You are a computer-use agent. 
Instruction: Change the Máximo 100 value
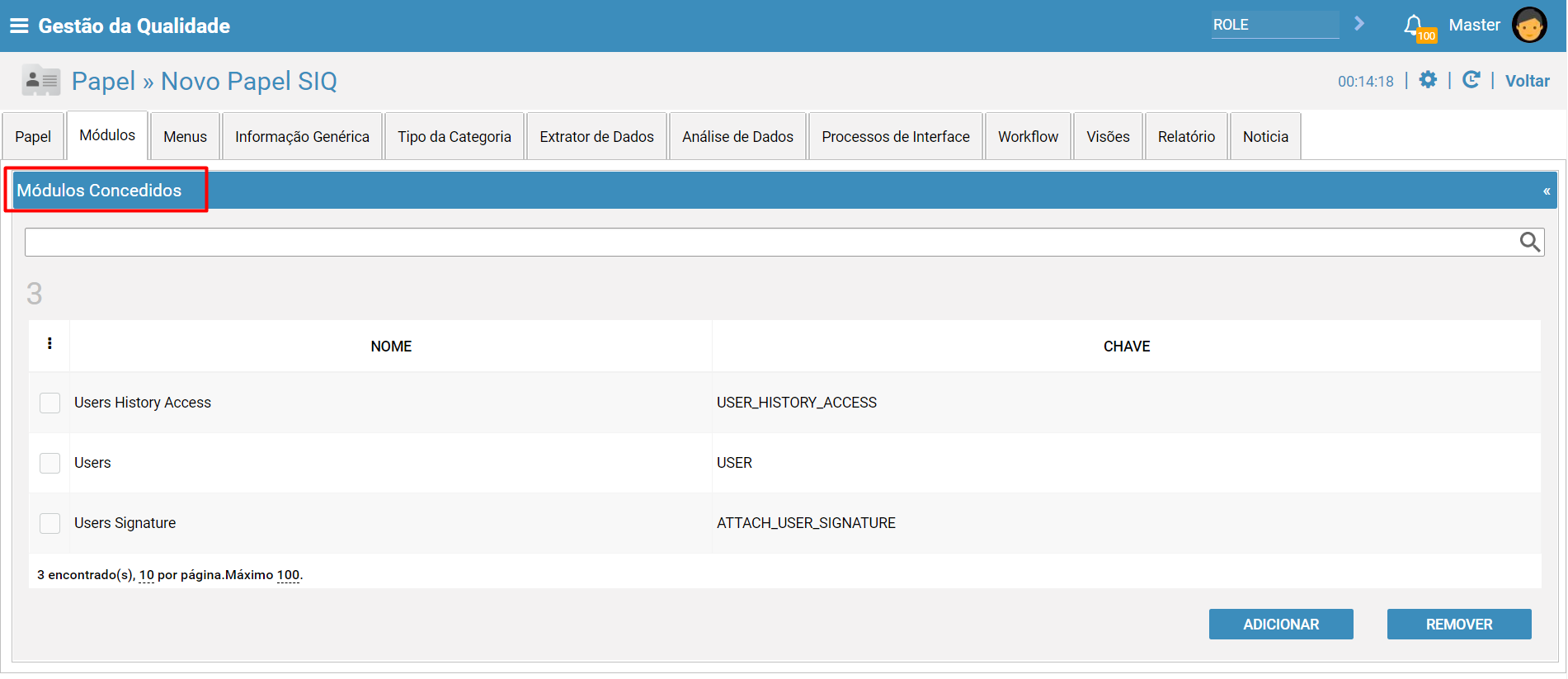click(x=288, y=575)
